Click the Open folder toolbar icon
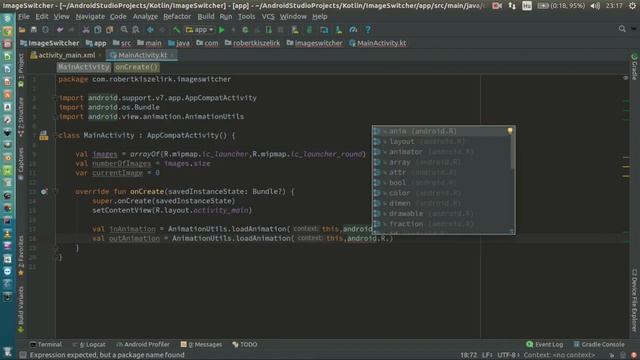Image resolution: width=640 pixels, height=360 pixels. click(x=22, y=30)
